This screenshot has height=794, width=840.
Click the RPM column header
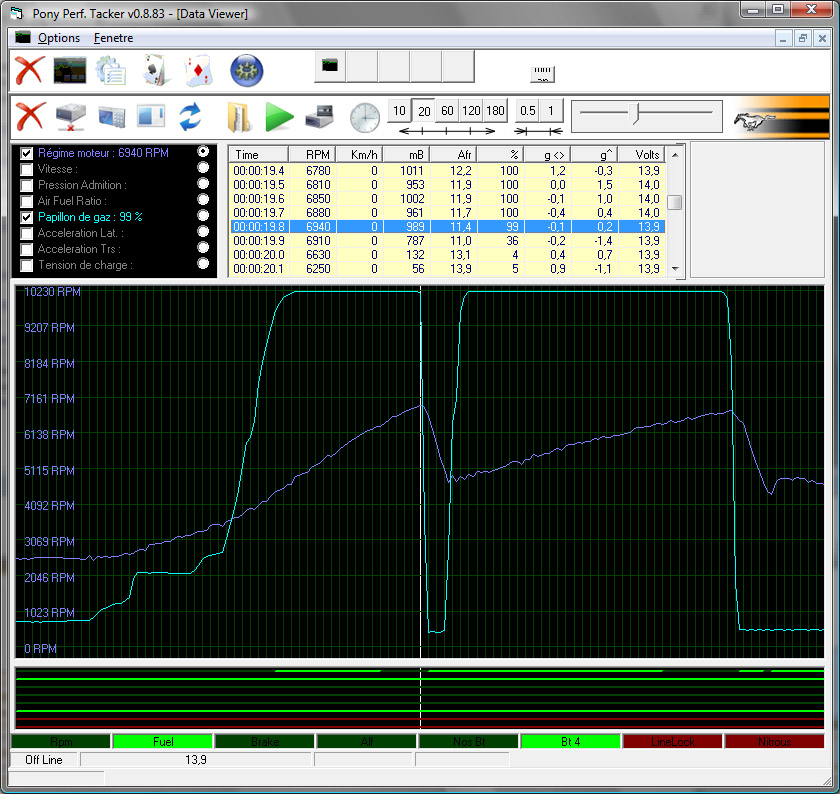point(313,155)
